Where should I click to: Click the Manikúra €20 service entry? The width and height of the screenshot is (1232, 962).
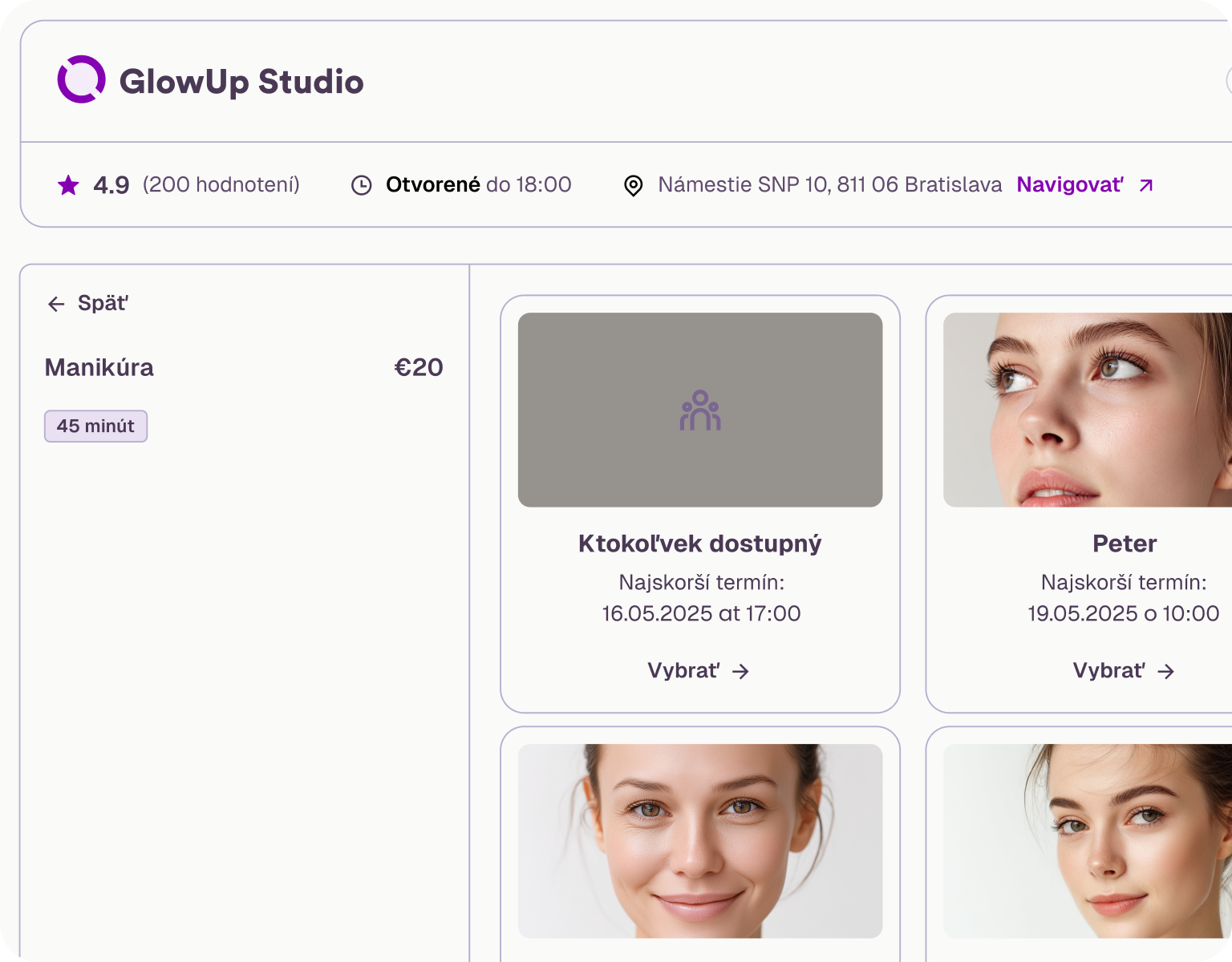point(241,368)
